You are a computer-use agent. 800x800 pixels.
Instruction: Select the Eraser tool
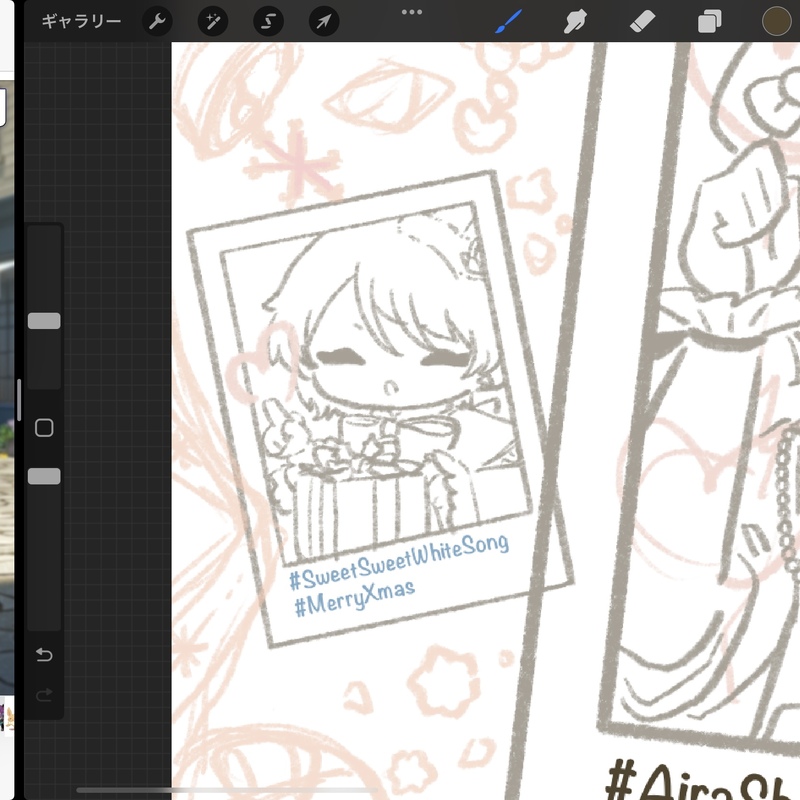(642, 22)
